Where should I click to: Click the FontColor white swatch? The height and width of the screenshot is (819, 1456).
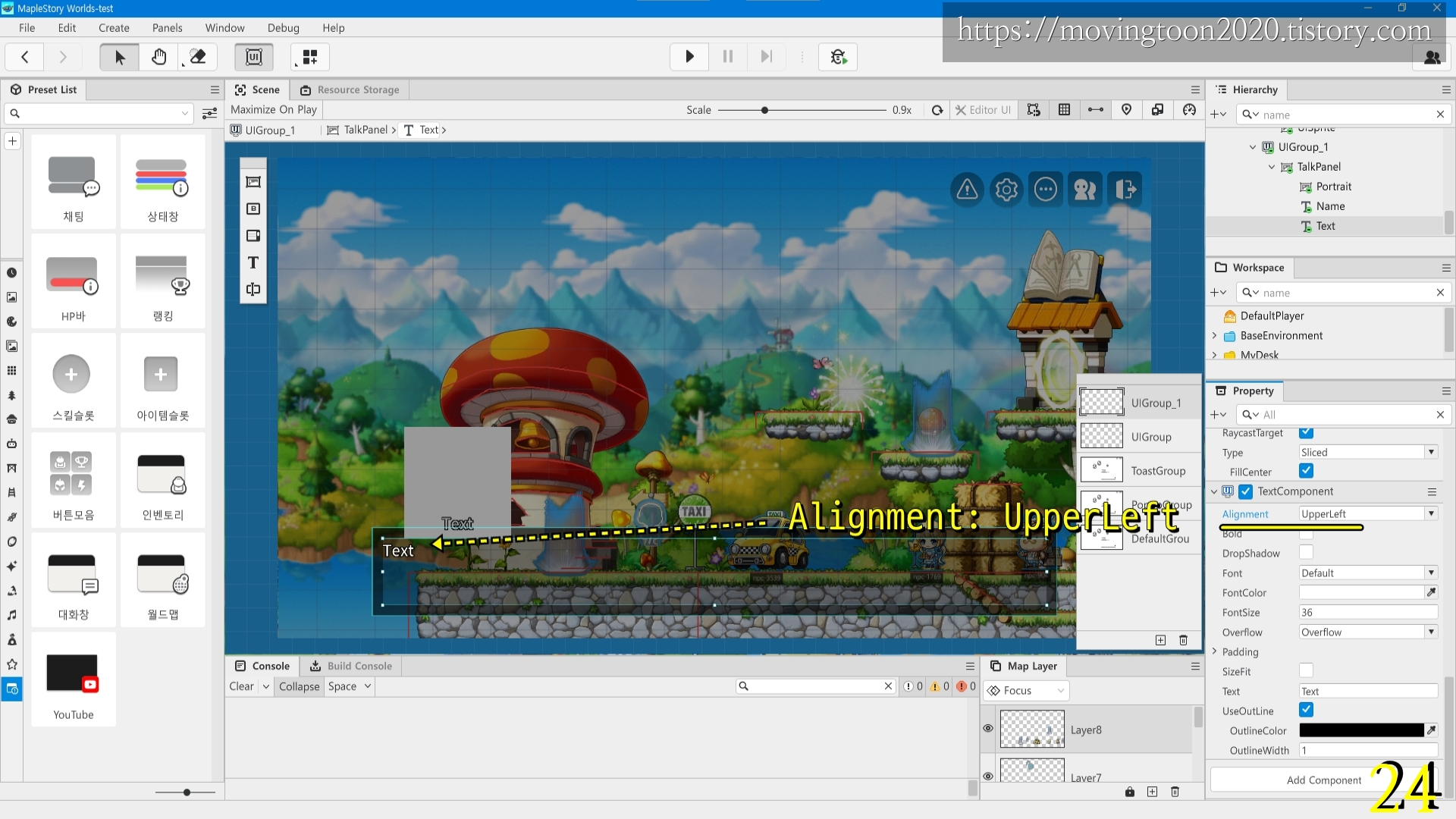1361,592
